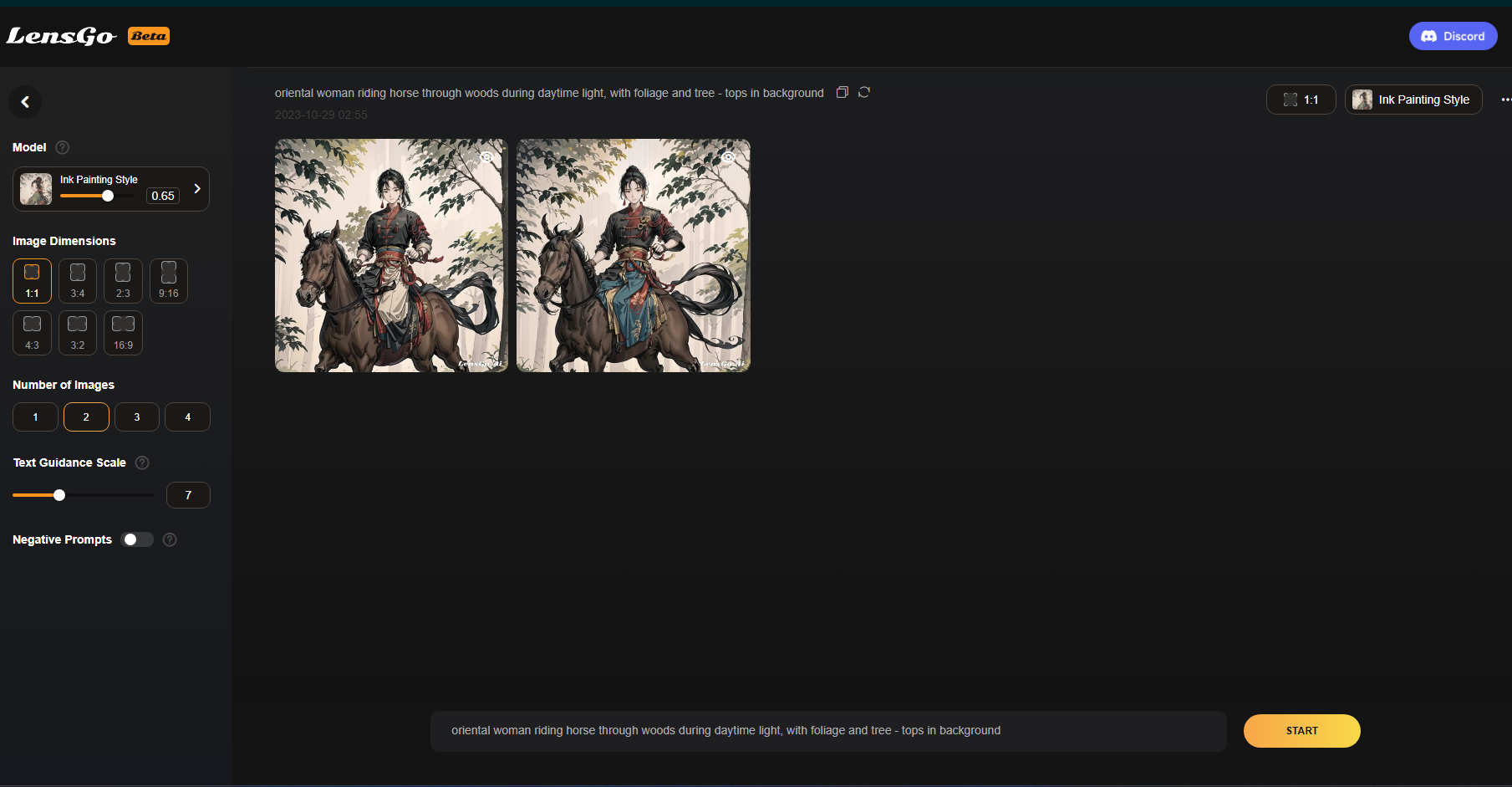Select the 1:1 image dimension
Screen dimensions: 1512x787
(32, 280)
